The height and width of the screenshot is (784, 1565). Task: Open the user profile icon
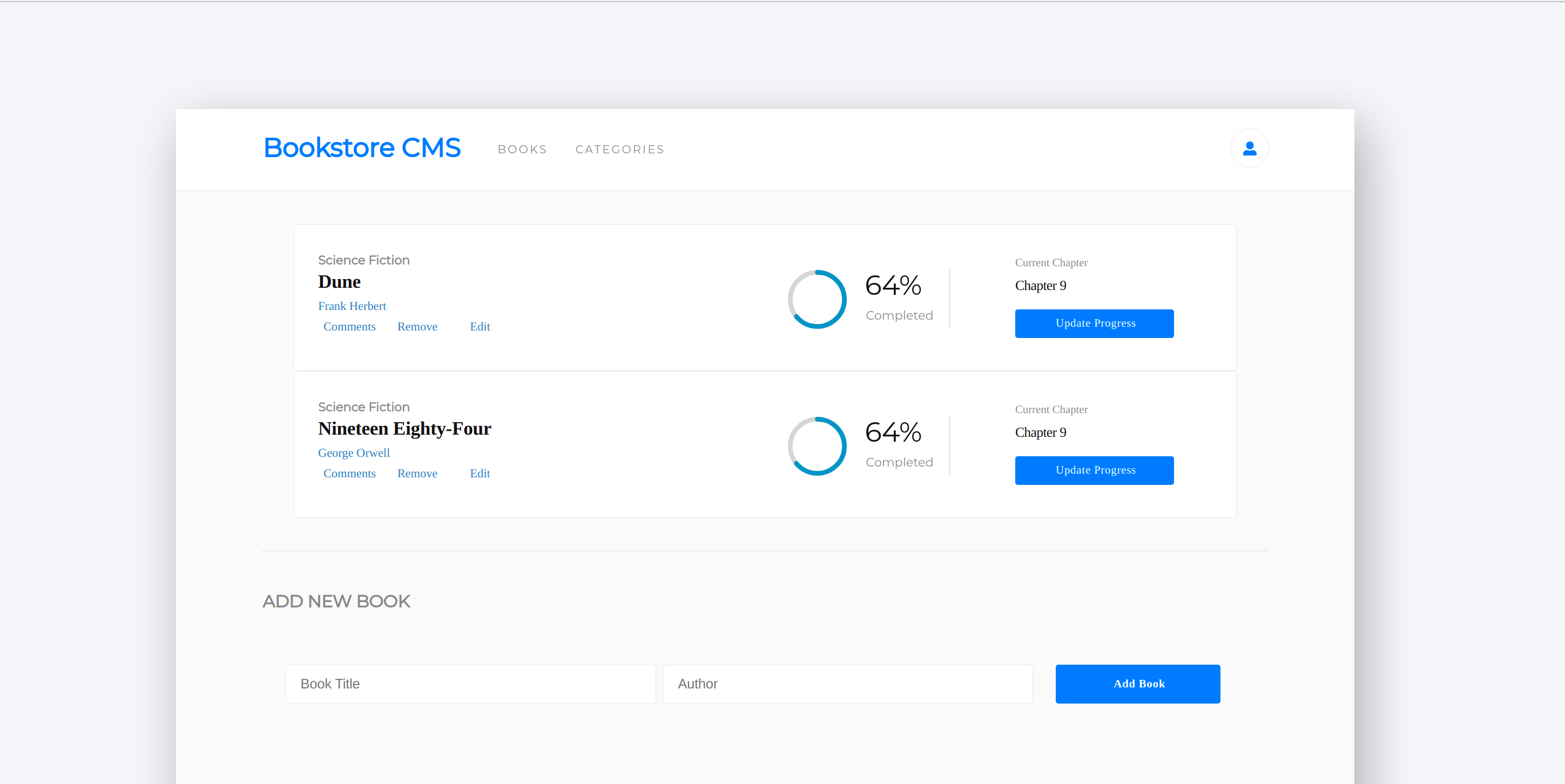[1249, 148]
